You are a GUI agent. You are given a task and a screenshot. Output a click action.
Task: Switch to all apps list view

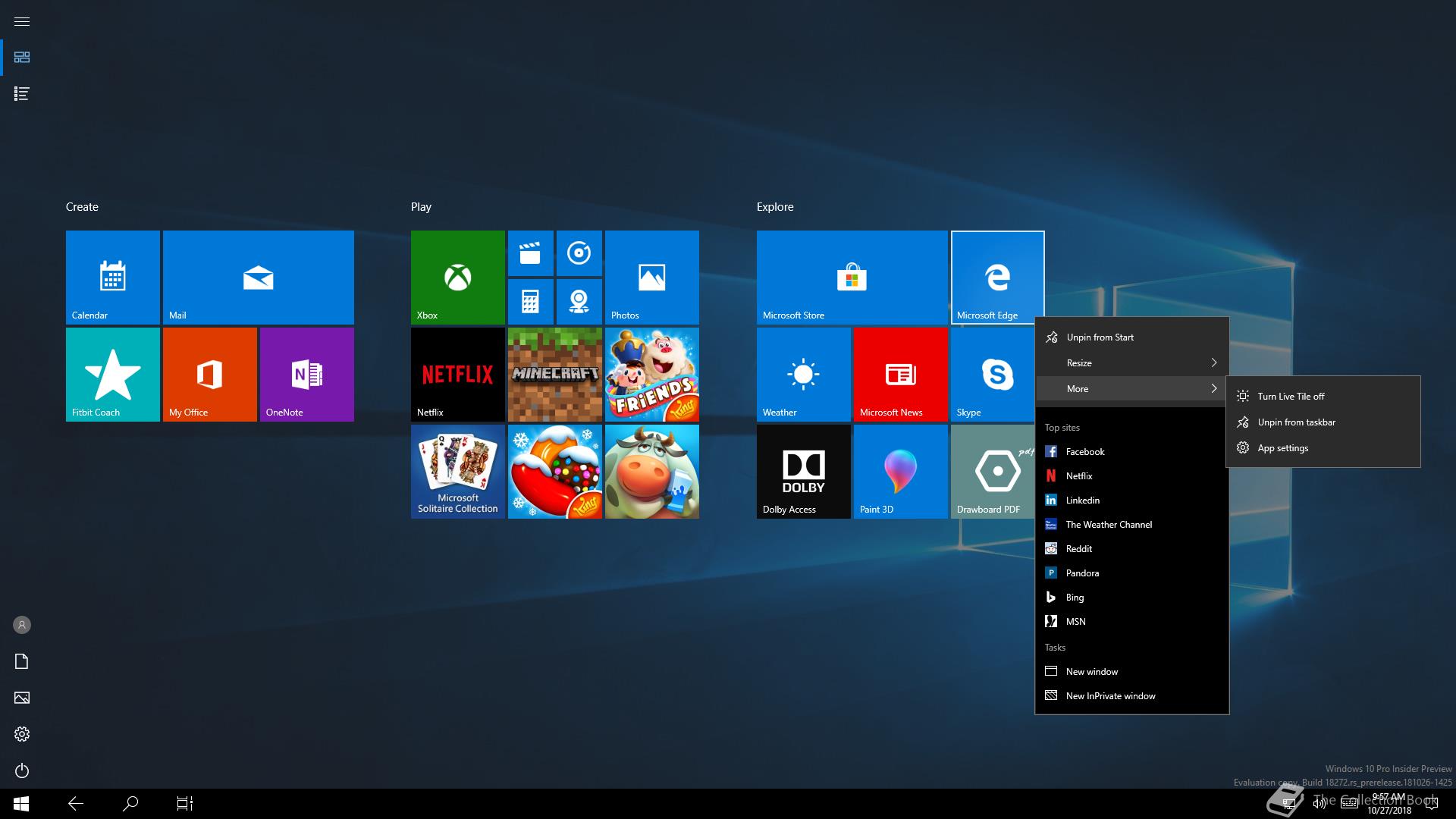[x=22, y=94]
